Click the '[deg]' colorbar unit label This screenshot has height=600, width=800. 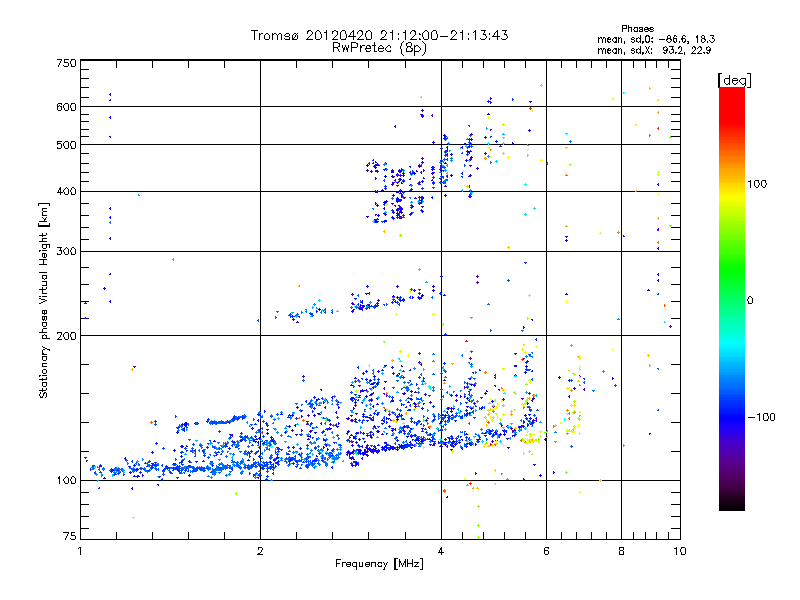734,80
